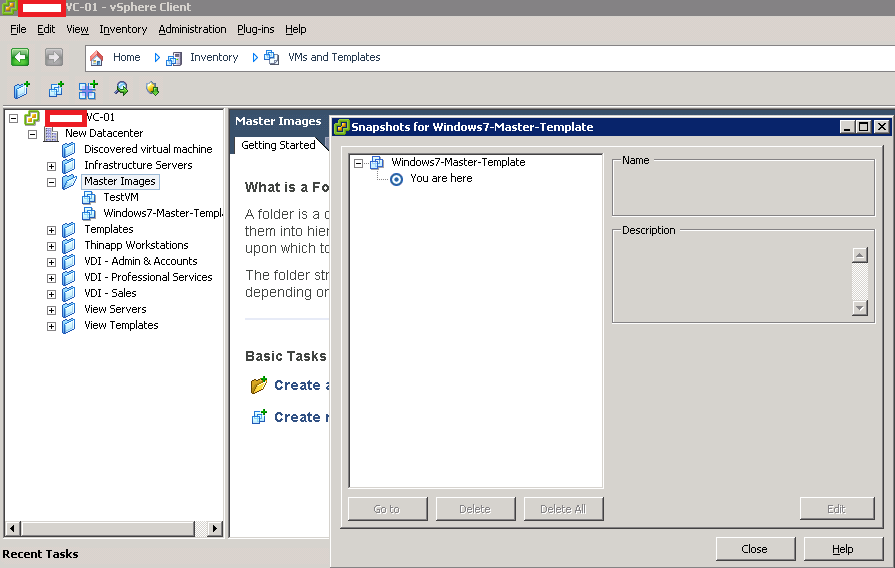This screenshot has width=895, height=568.
Task: Click the grey Forward navigation arrow
Action: (x=54, y=57)
